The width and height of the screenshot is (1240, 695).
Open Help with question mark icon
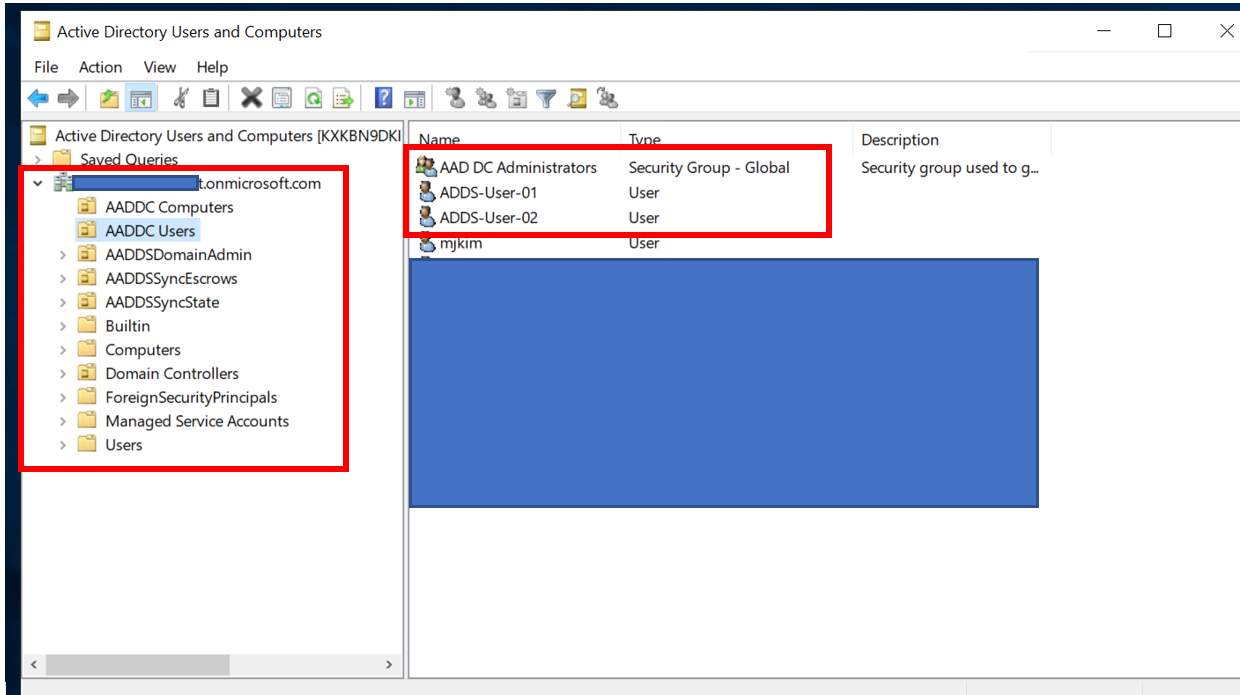click(384, 98)
